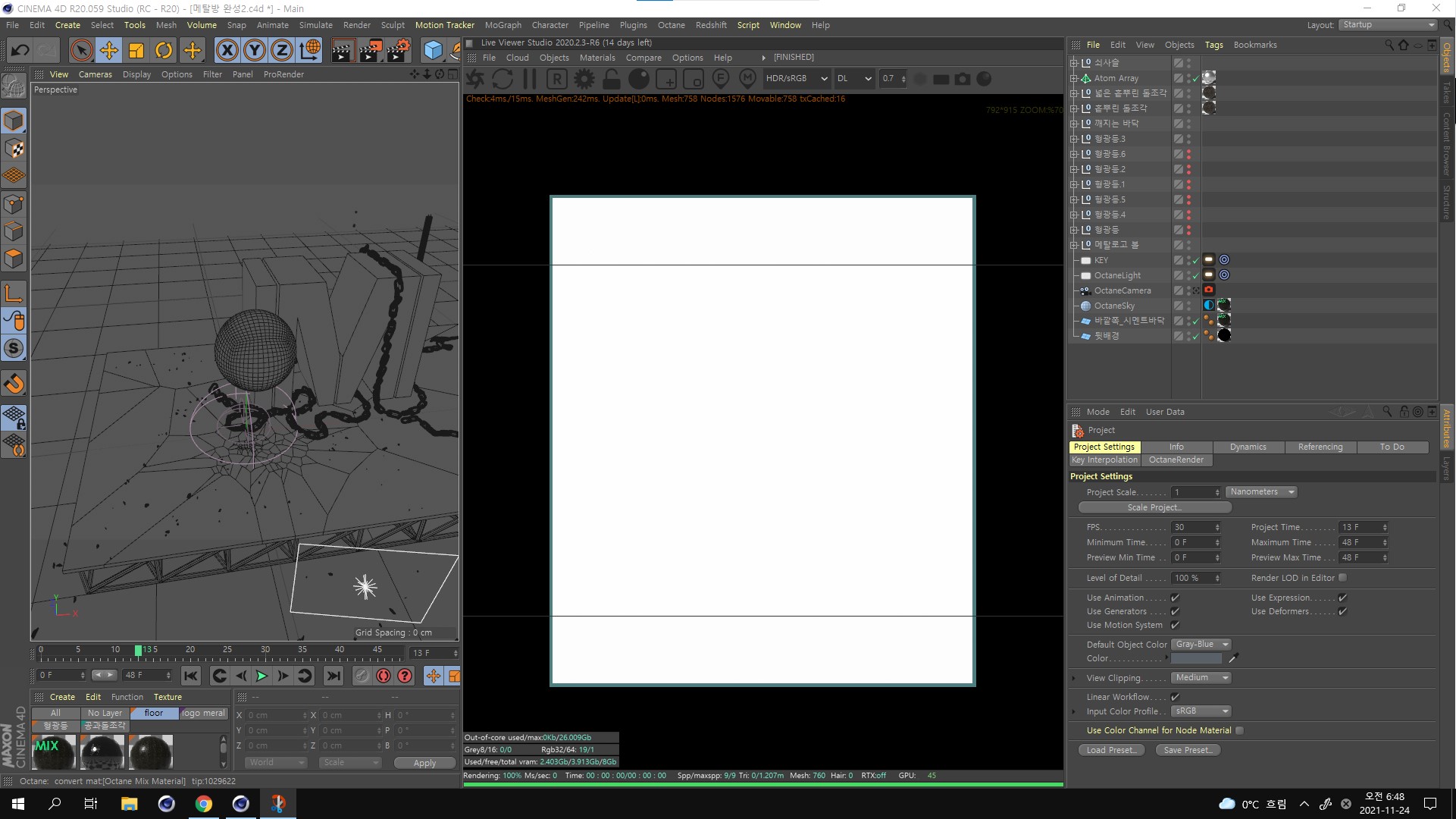Click the Save Preset button
Screen dimensions: 1456x819
pyautogui.click(x=1188, y=750)
